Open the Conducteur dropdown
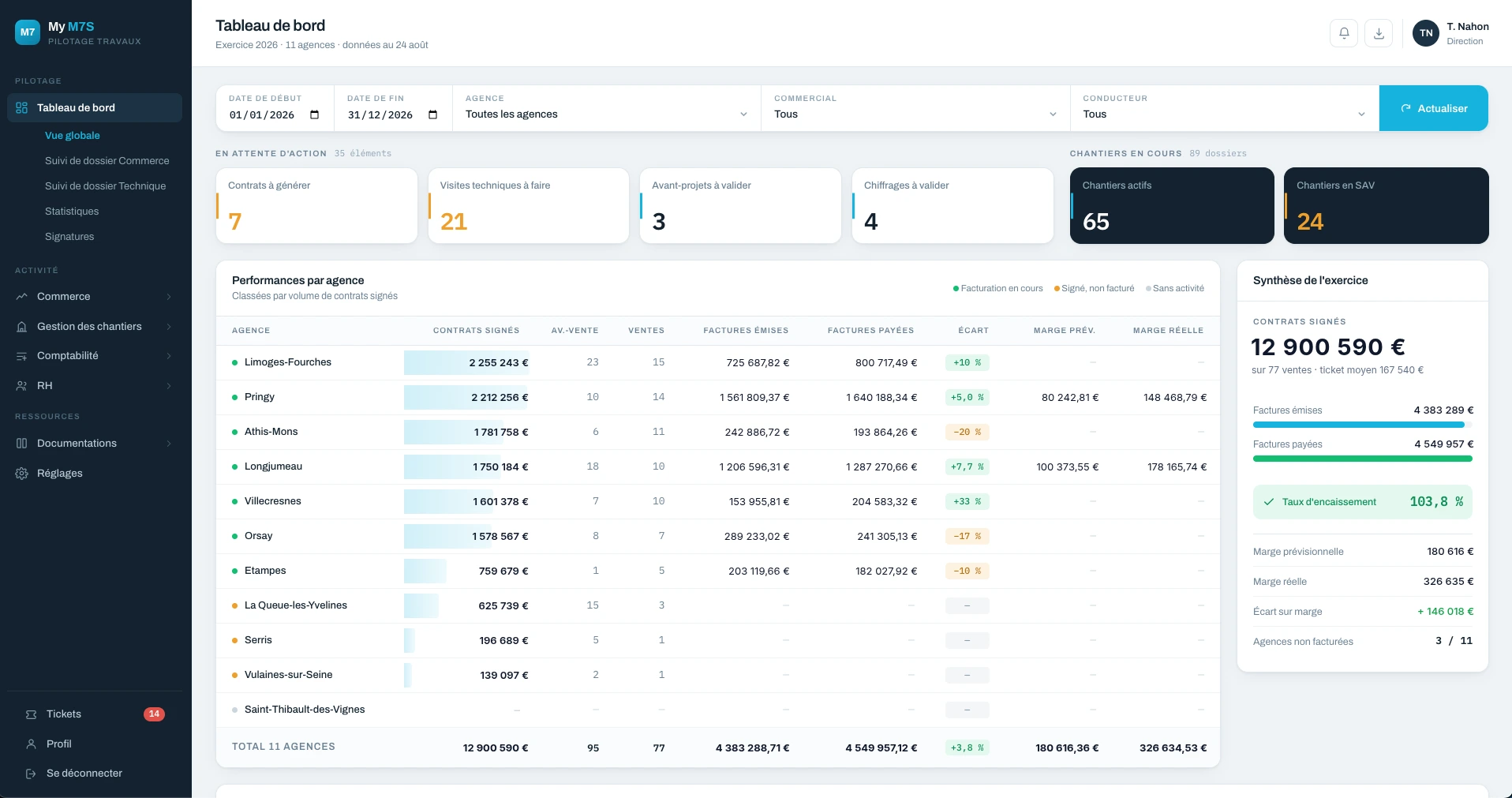The width and height of the screenshot is (1512, 798). coord(1224,108)
